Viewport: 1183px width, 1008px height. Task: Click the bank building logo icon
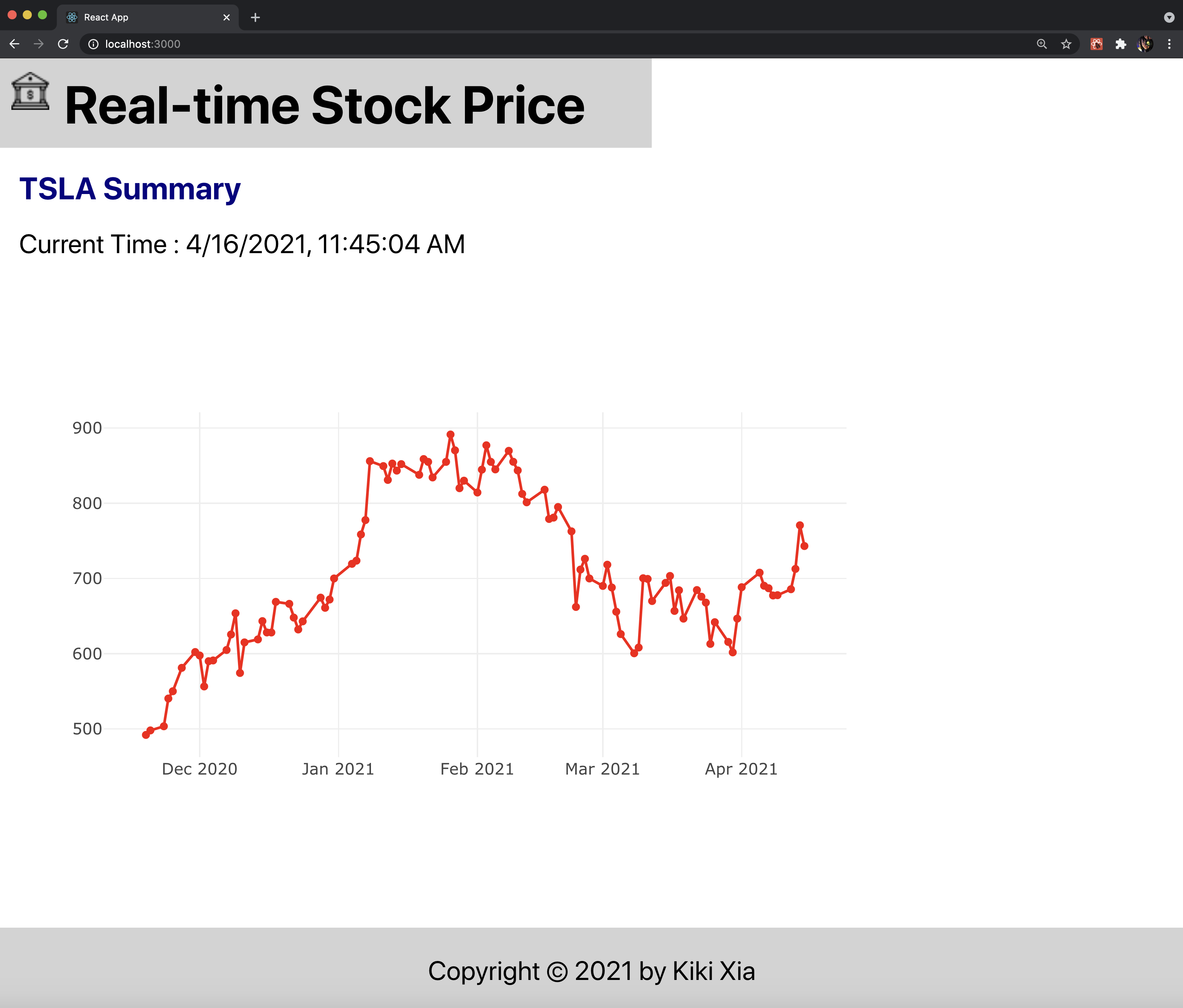30,91
